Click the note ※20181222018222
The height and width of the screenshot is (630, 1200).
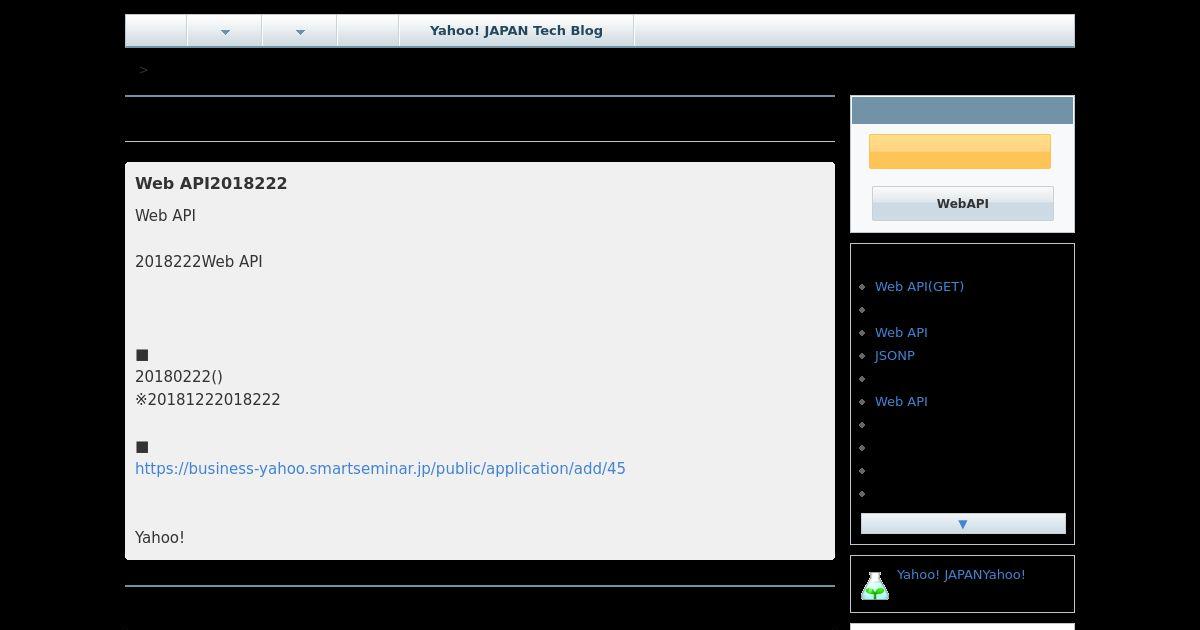click(x=208, y=400)
